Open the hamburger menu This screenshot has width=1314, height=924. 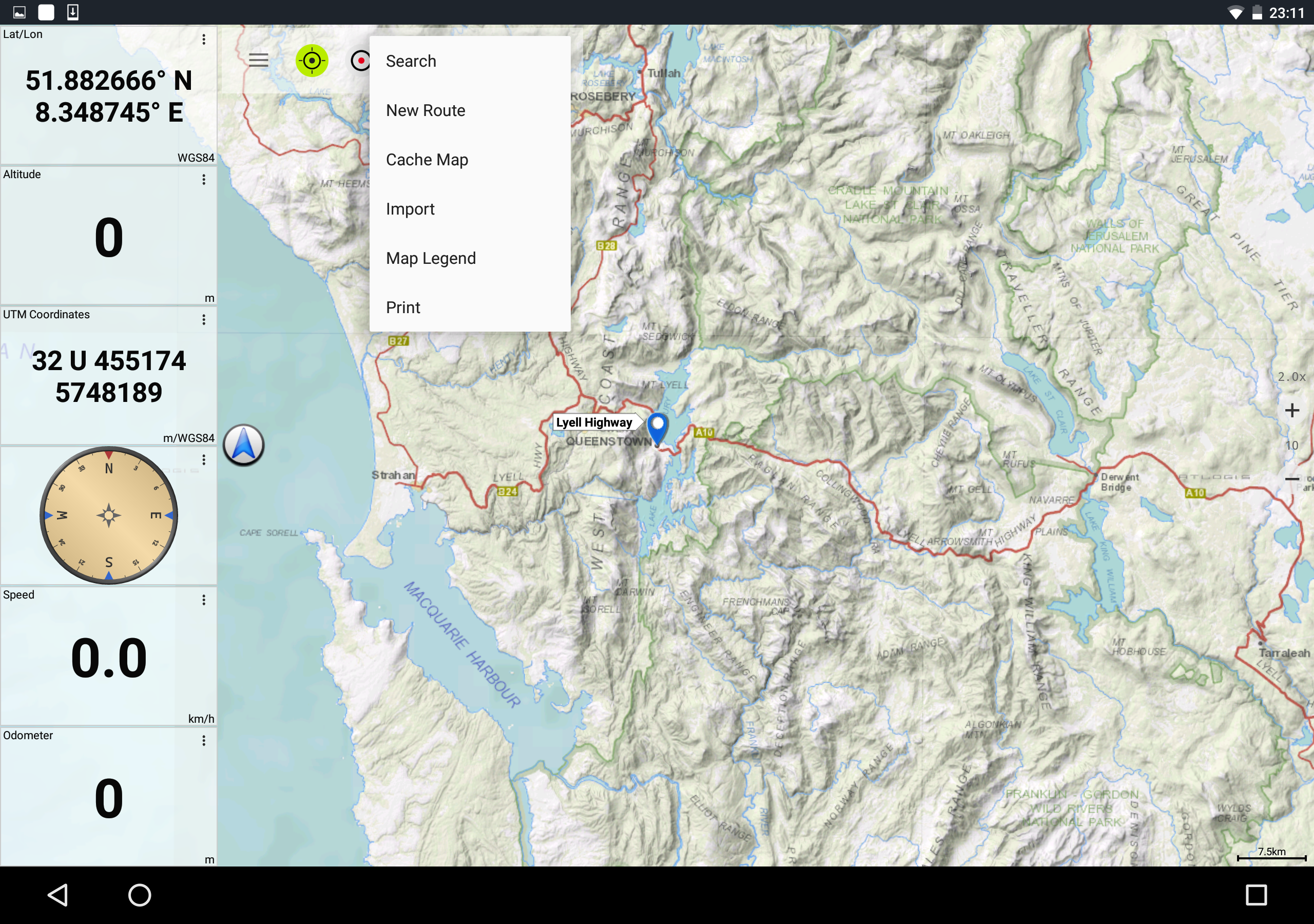tap(258, 60)
